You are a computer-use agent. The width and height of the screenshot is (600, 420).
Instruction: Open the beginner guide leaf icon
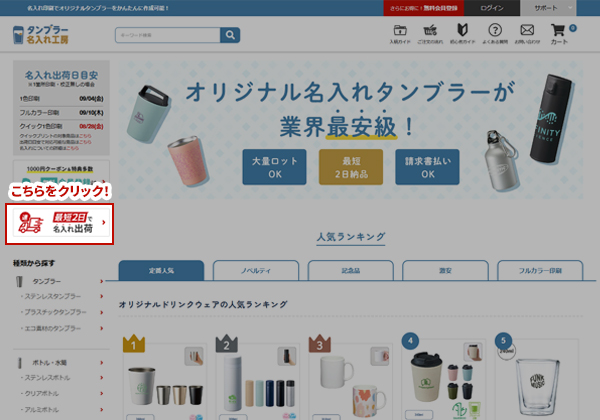463,30
